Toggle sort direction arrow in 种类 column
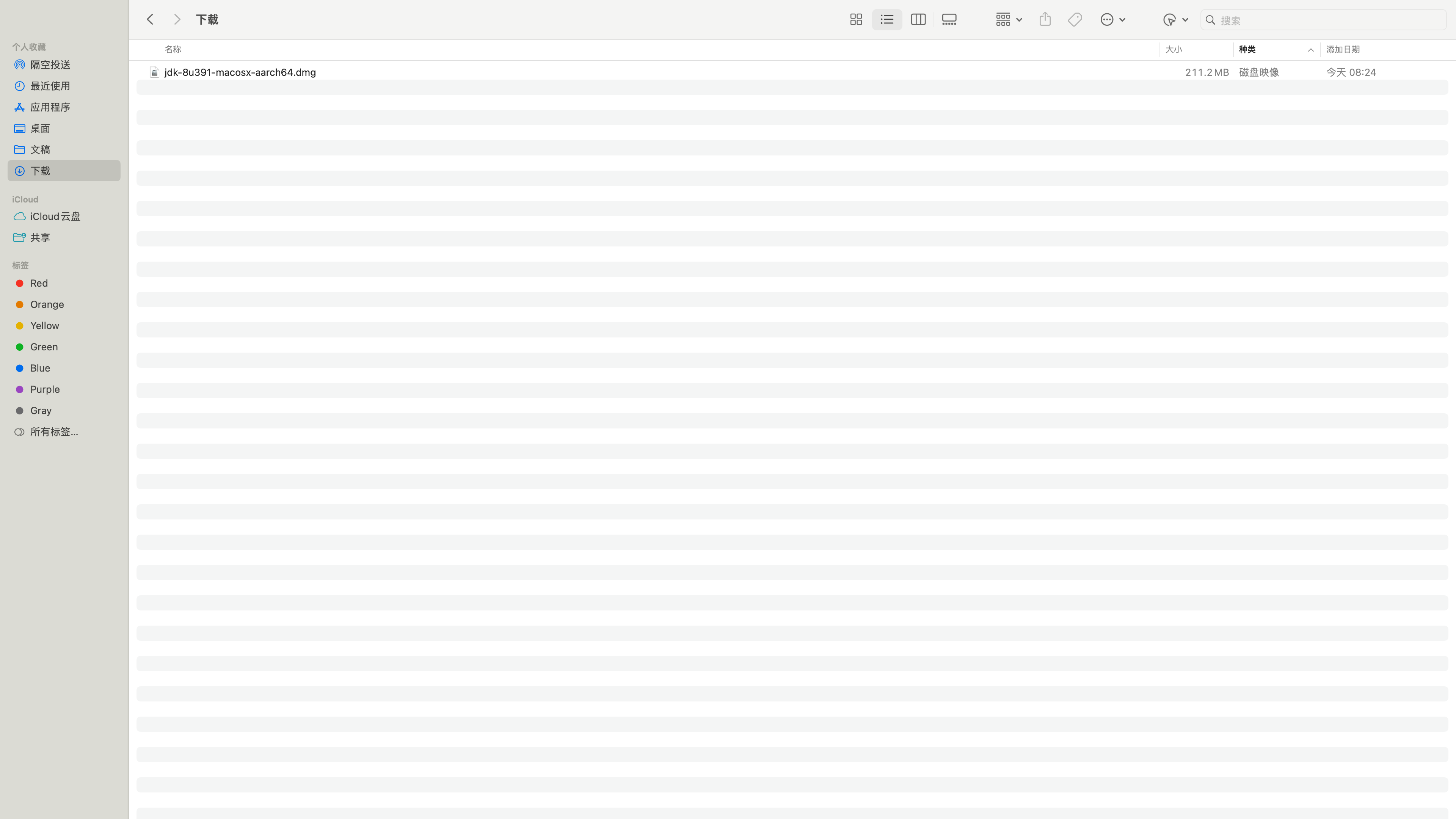Viewport: 1456px width, 819px height. (x=1310, y=50)
